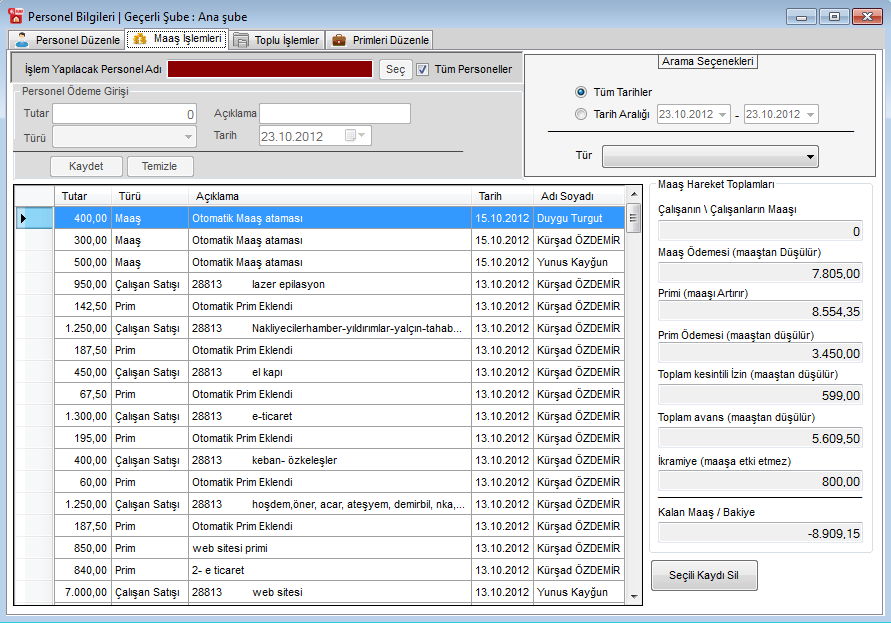Select the Tarih Aralığı radio button

pos(581,114)
